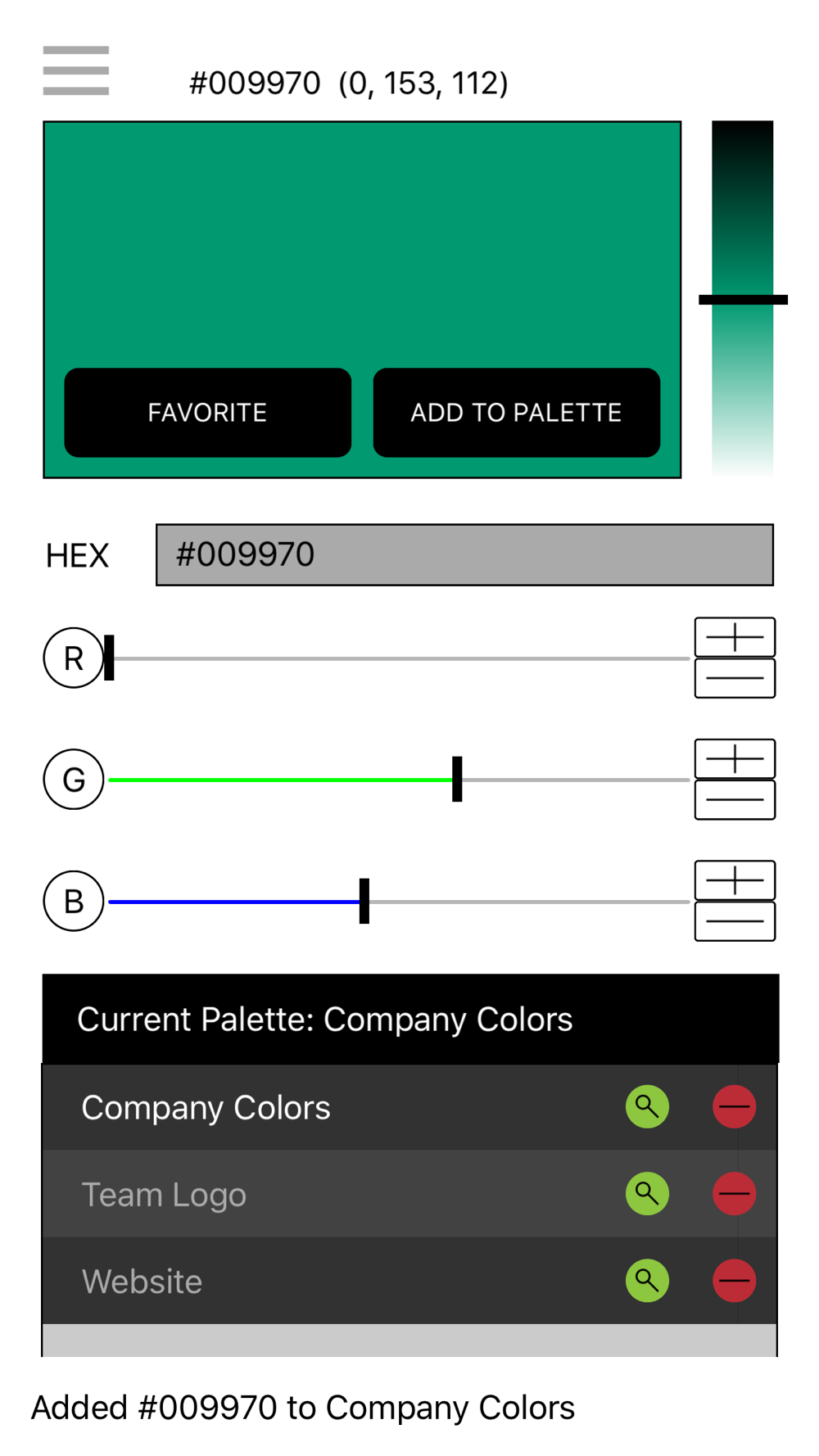Viewport: 819px width, 1456px height.
Task: Click the ADD TO PALETTE button
Action: coord(517,413)
